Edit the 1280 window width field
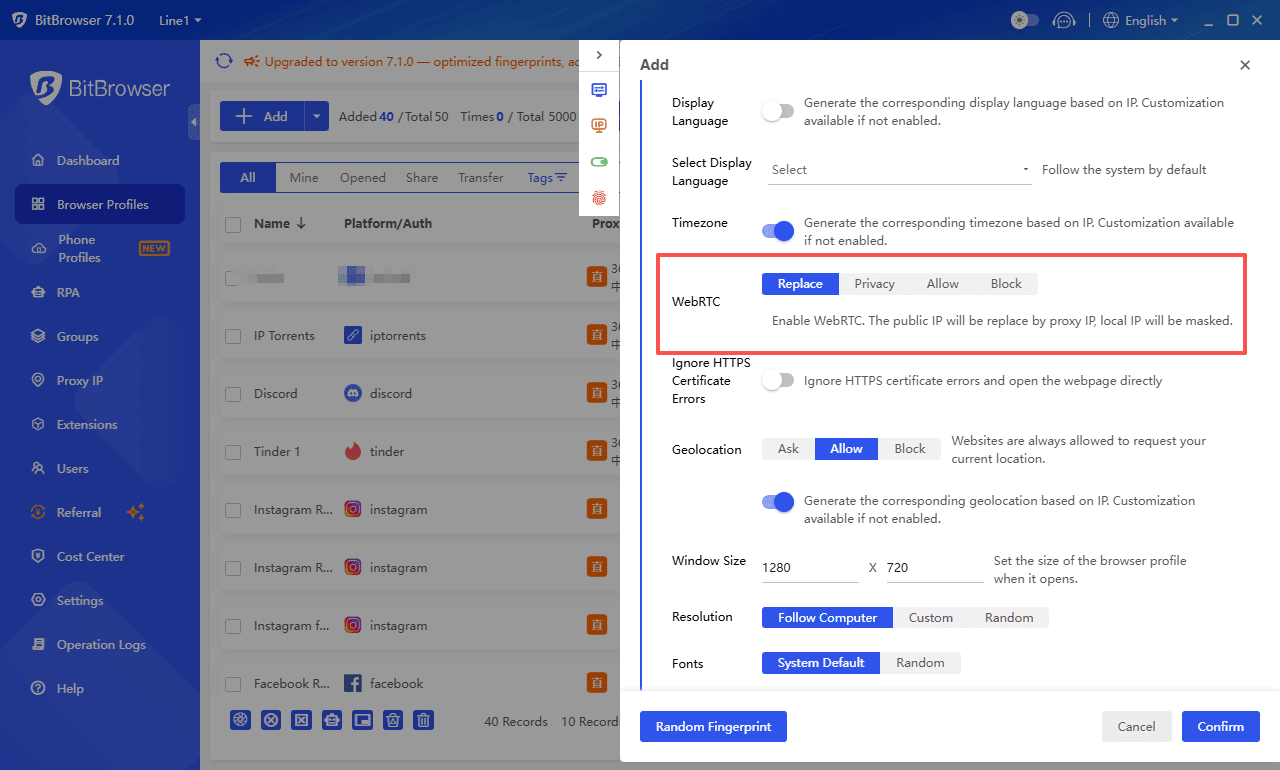Image resolution: width=1280 pixels, height=770 pixels. coord(808,567)
